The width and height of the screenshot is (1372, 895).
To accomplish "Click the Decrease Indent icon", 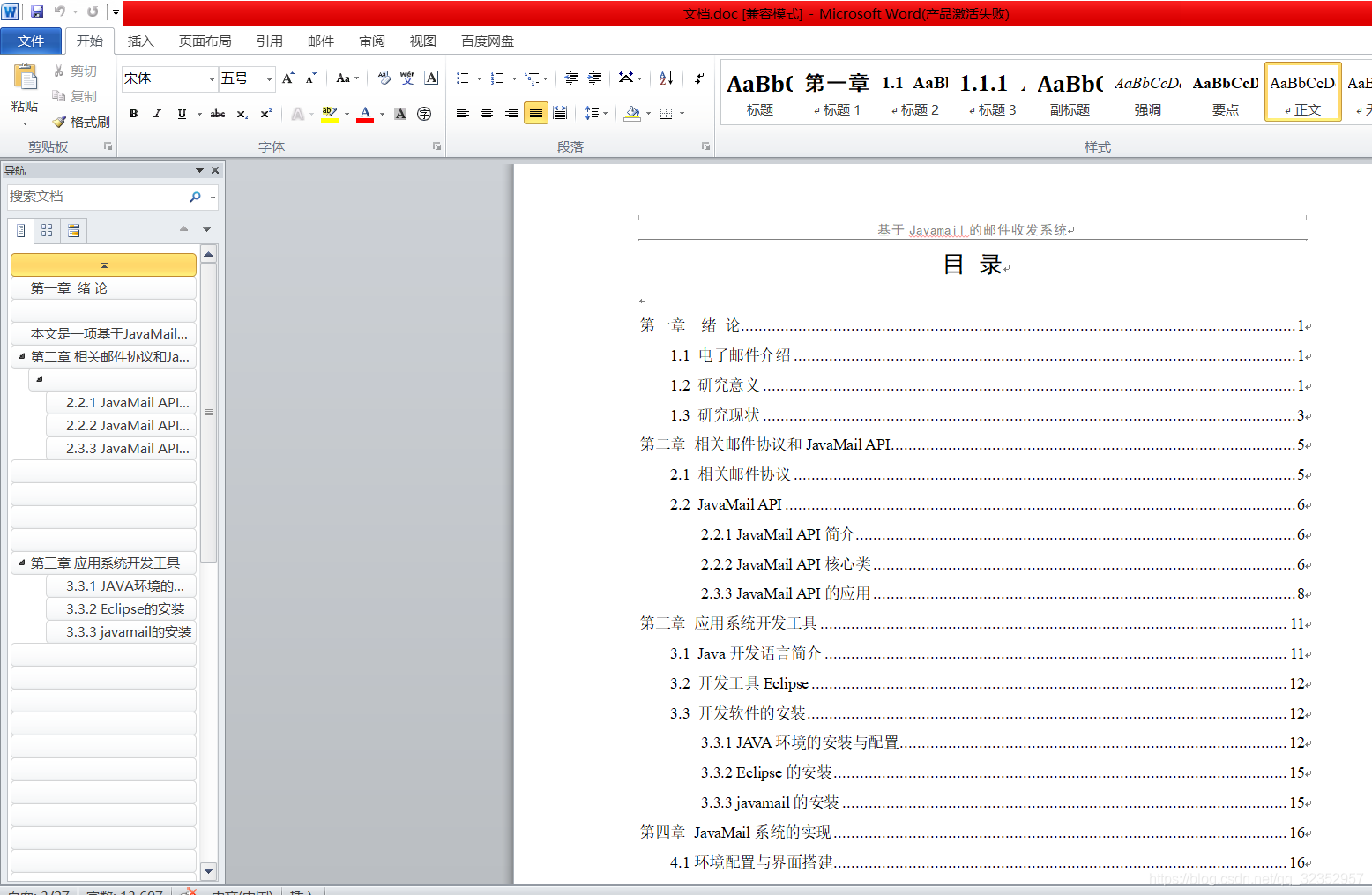I will [571, 78].
